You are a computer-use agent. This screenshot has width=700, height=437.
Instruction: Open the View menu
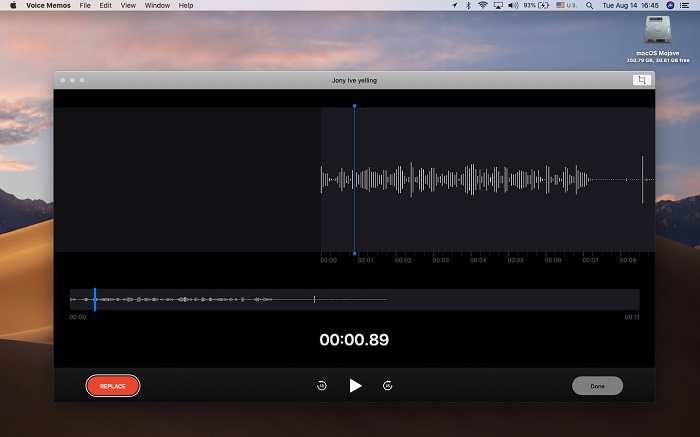click(128, 5)
